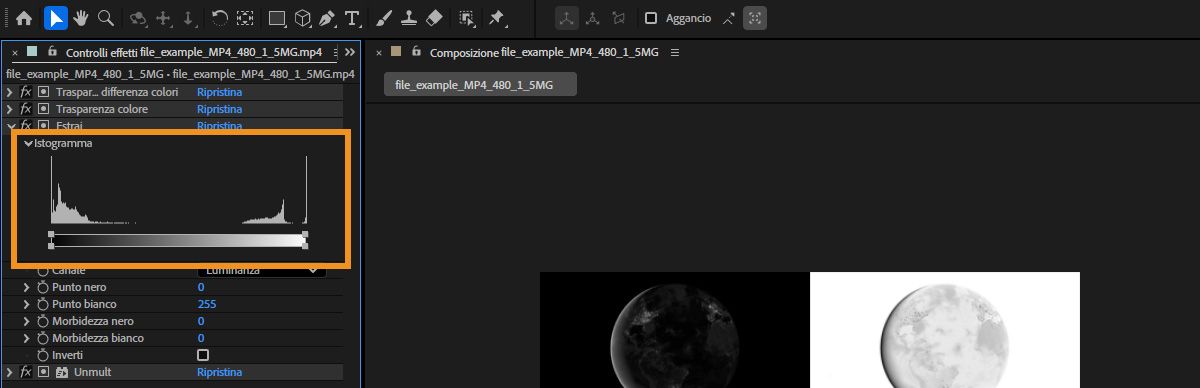This screenshot has height=388, width=1200.
Task: Select the Hand tool
Action: (81, 18)
